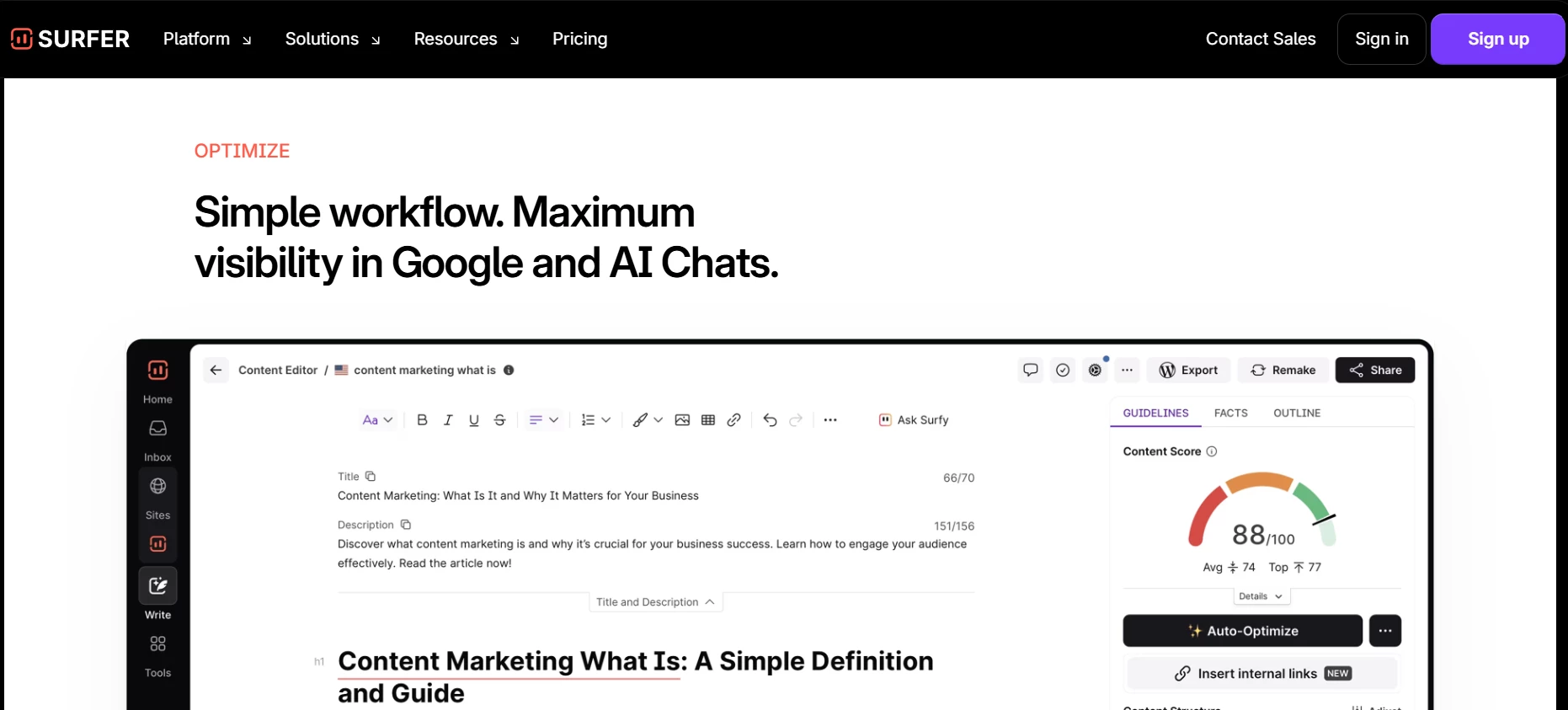1568x710 pixels.
Task: Switch to the GUIDELINES tab
Action: (x=1155, y=413)
